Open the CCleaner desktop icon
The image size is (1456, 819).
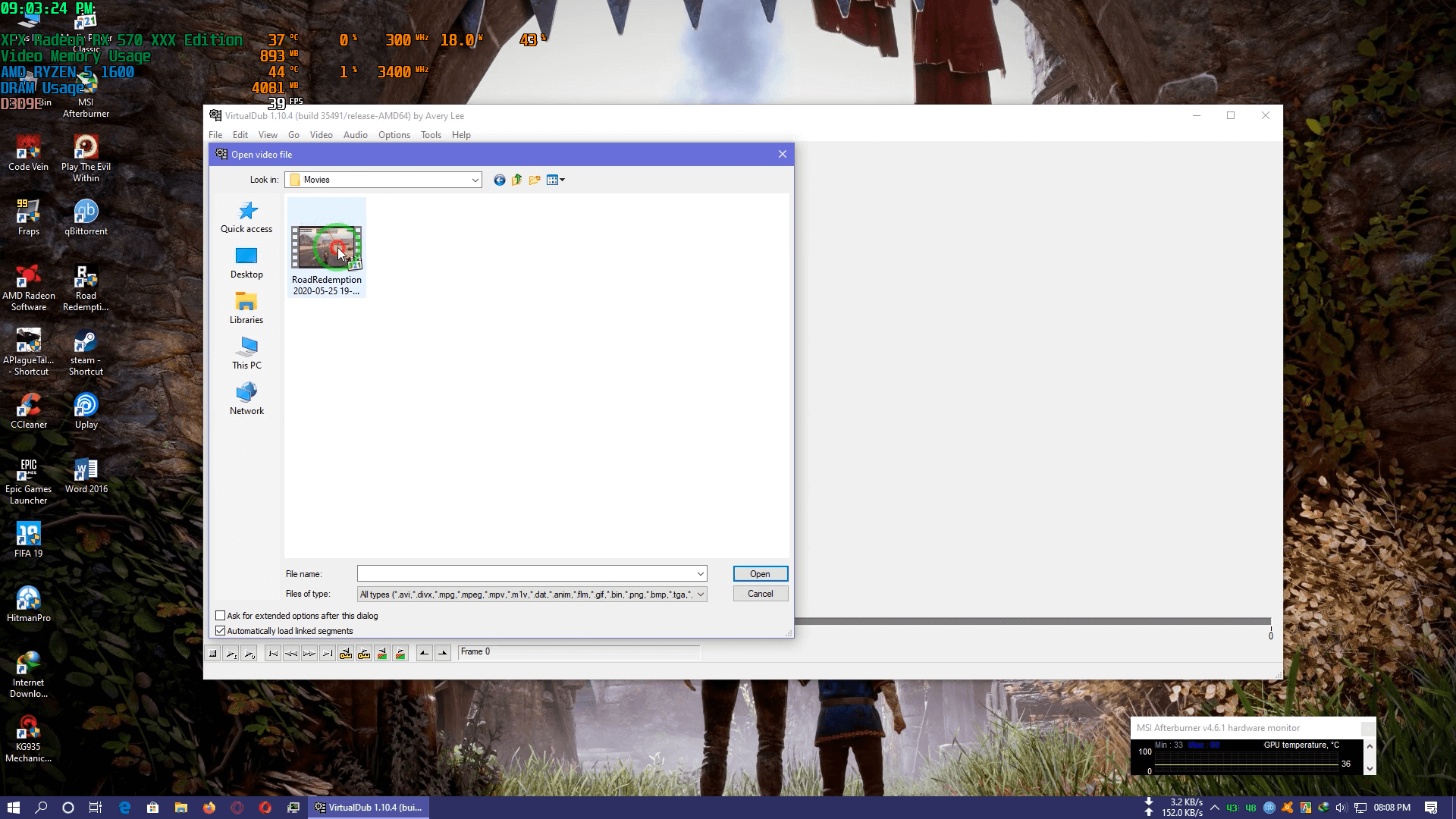(29, 410)
